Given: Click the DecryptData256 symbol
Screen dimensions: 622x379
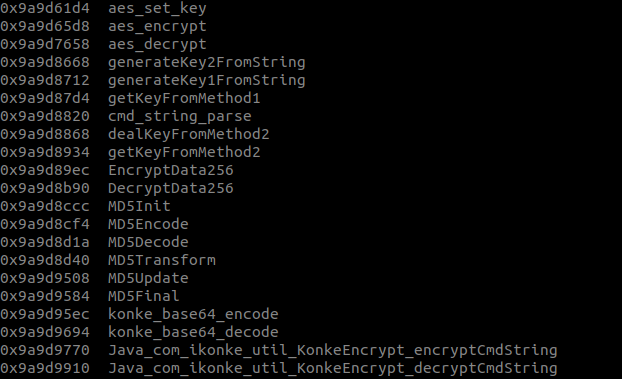Looking at the screenshot, I should (171, 189).
